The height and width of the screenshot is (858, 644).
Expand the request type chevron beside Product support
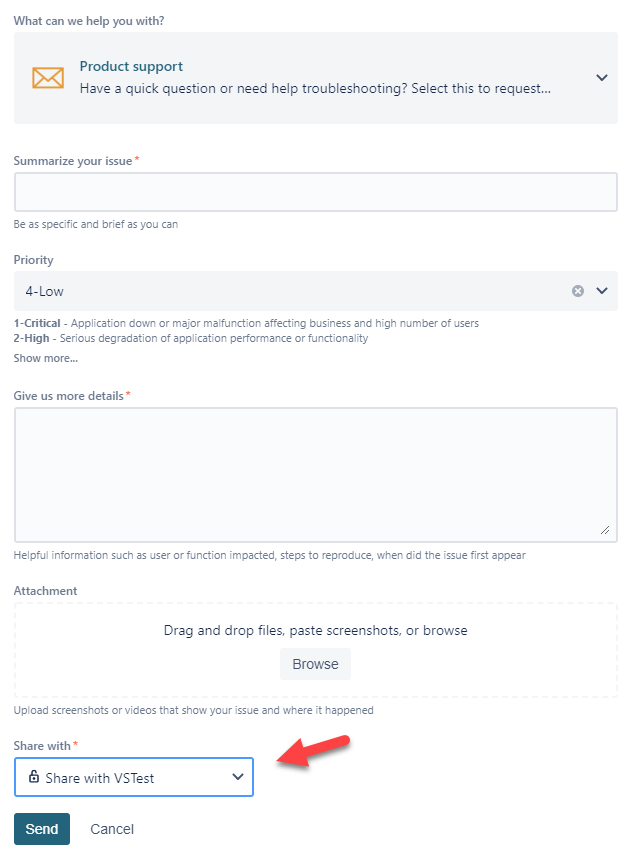[601, 78]
